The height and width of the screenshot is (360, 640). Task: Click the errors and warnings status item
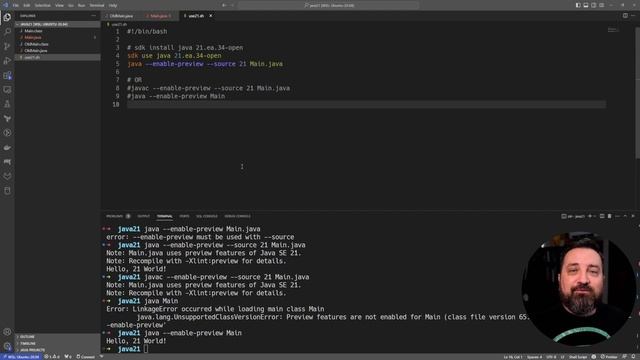pos(52,357)
